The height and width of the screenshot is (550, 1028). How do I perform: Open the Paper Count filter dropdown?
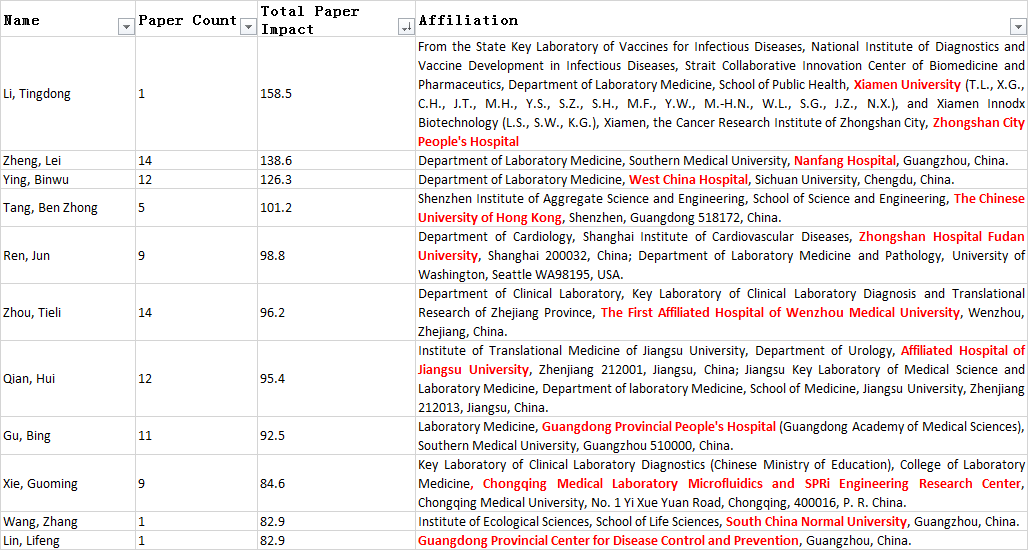(248, 27)
